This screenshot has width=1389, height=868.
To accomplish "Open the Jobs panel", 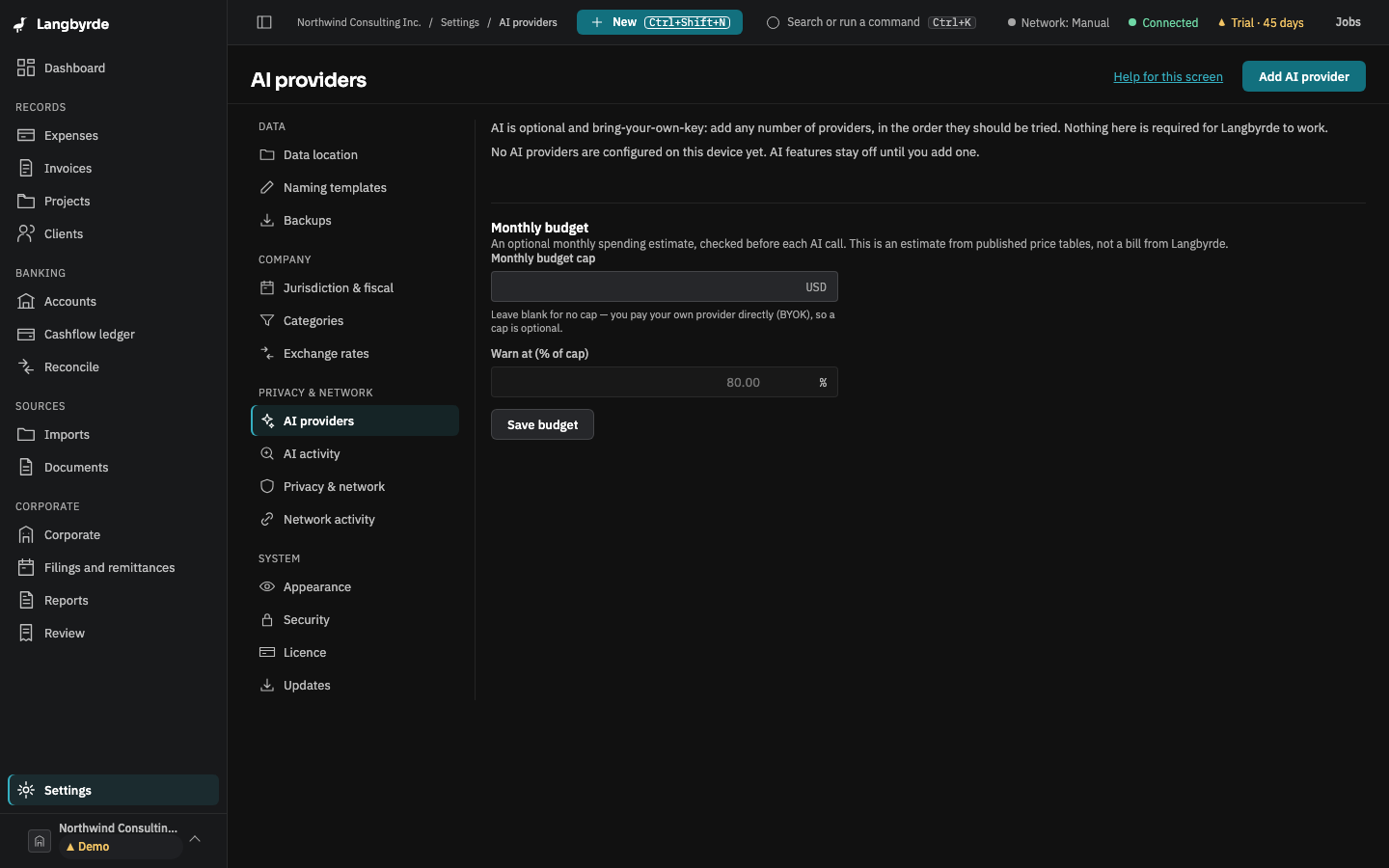I will pyautogui.click(x=1348, y=22).
